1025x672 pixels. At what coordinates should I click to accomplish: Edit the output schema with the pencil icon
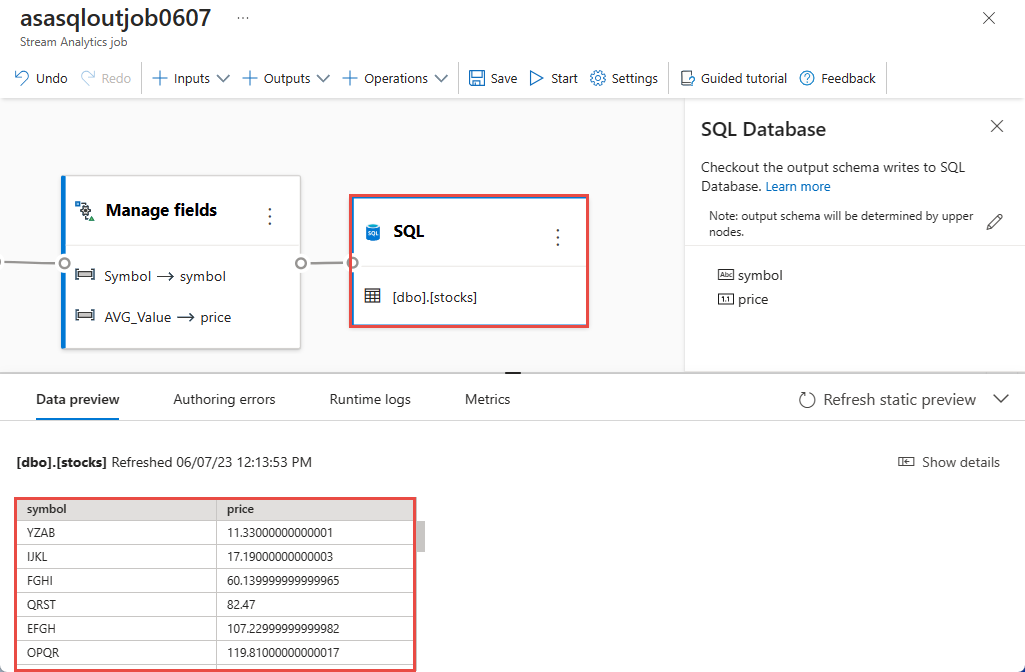(994, 221)
